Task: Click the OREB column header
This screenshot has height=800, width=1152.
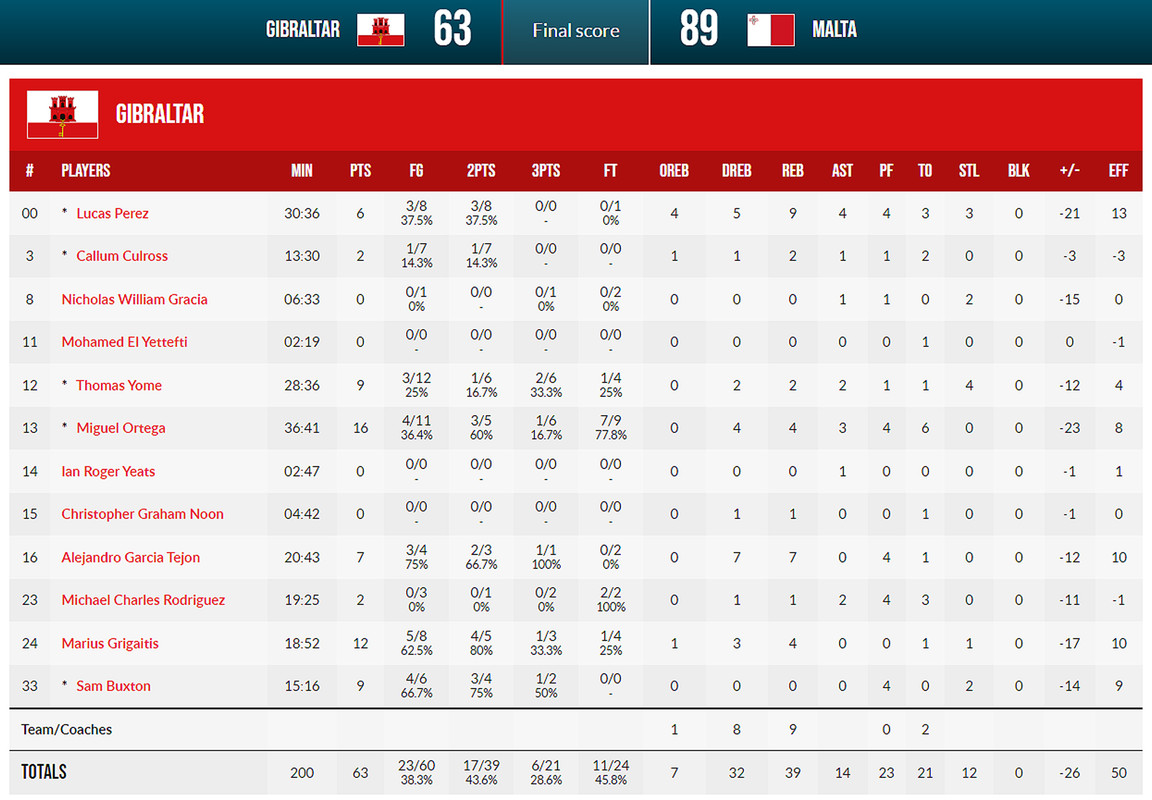Action: point(674,170)
